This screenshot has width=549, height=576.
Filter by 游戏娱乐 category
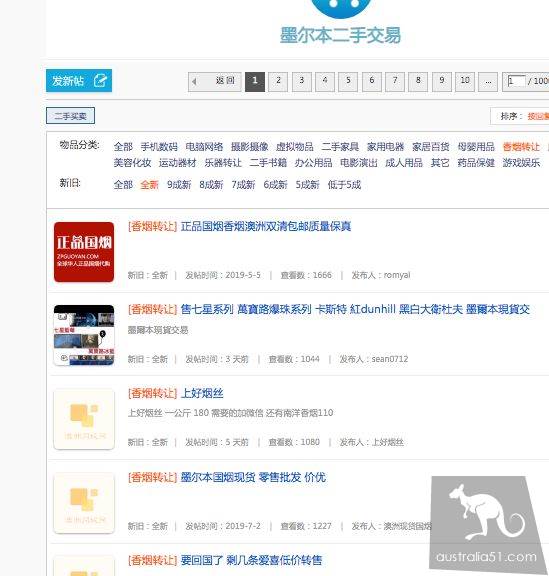[521, 163]
